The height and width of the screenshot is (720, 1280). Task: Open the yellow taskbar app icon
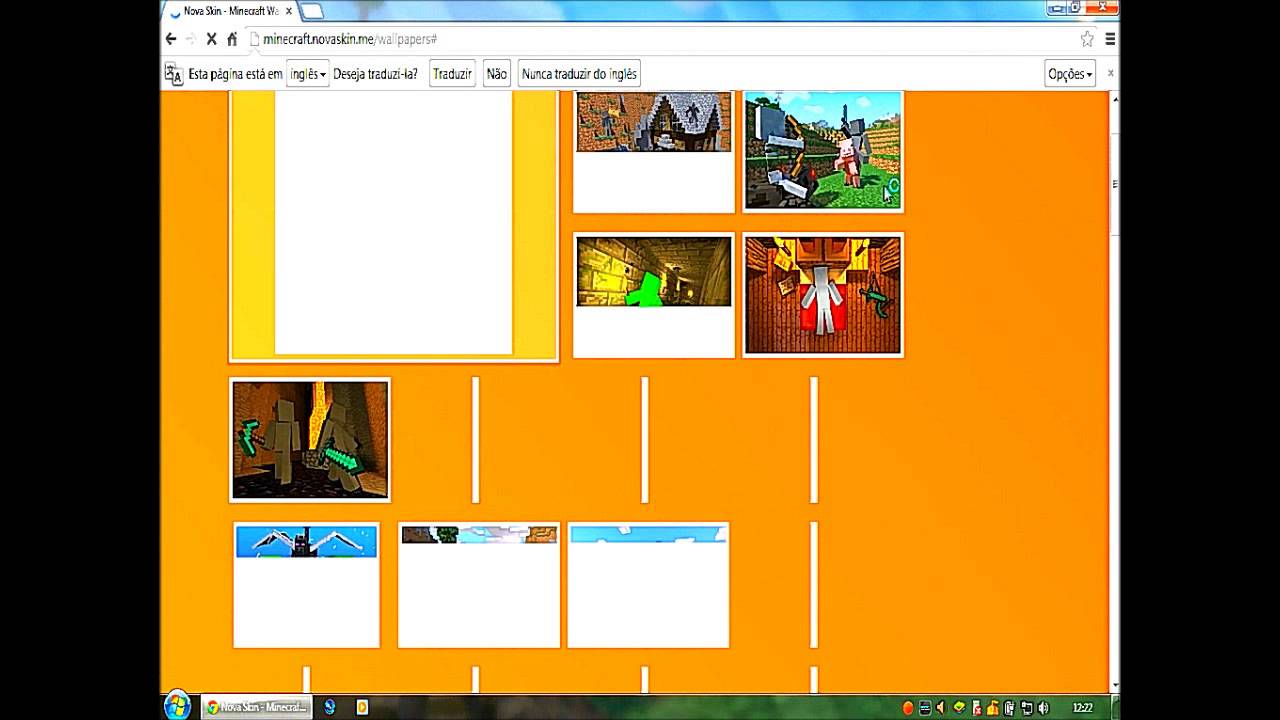click(x=362, y=707)
